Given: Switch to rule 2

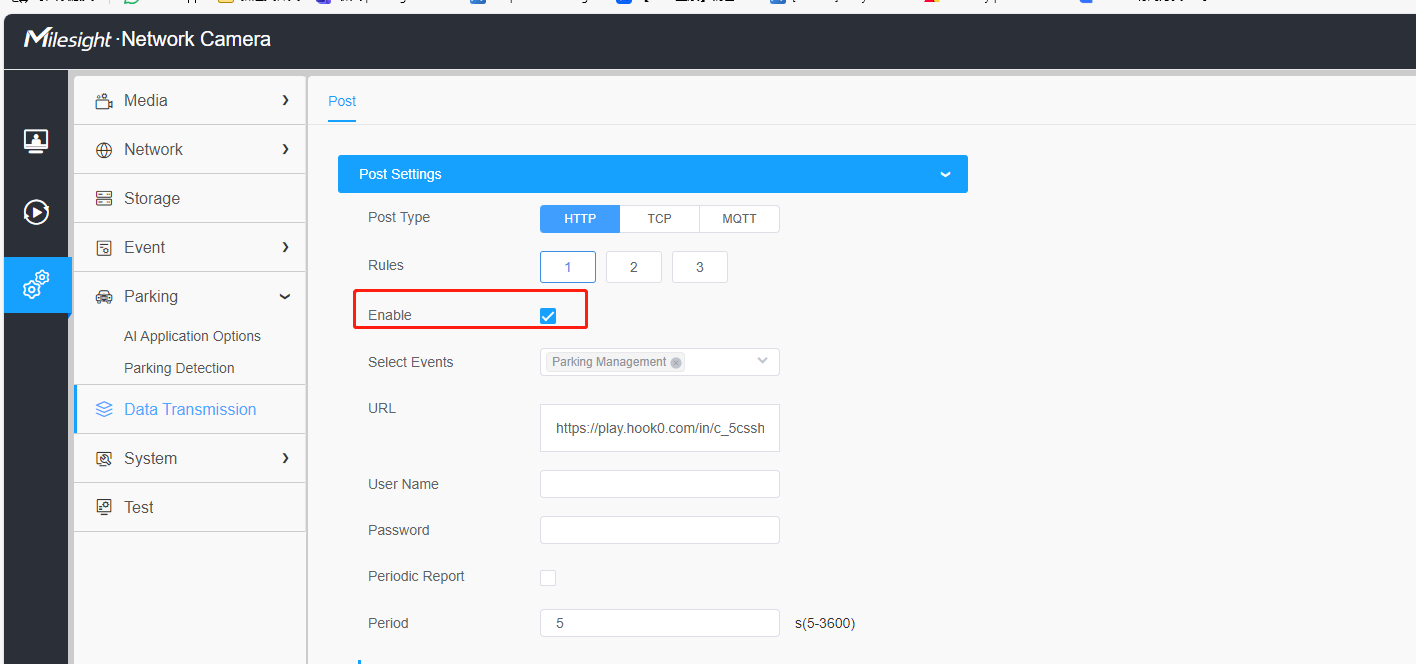Looking at the screenshot, I should (x=634, y=267).
